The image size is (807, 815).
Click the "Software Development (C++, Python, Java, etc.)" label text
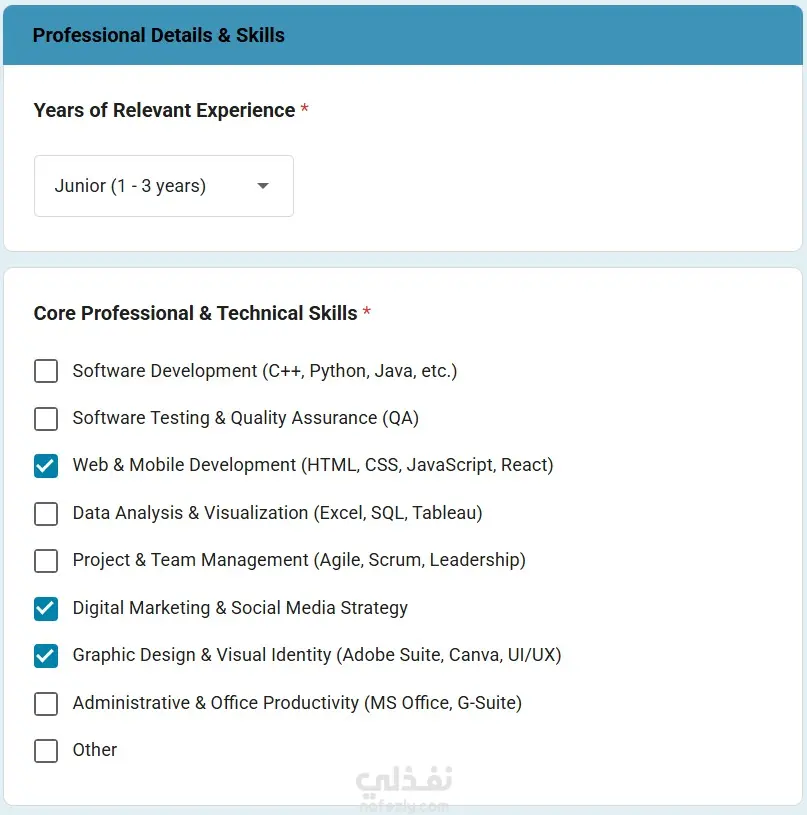tap(265, 371)
